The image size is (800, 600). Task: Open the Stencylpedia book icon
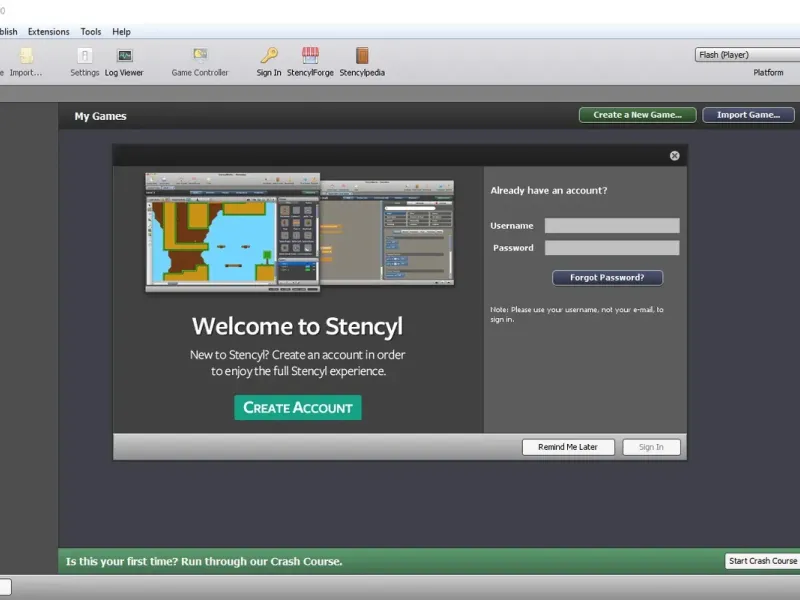(x=362, y=62)
